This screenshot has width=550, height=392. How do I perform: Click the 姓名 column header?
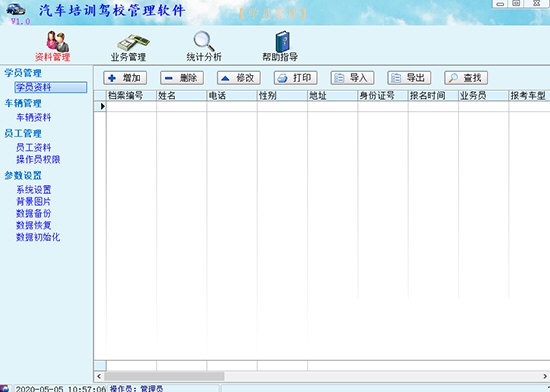click(x=182, y=96)
